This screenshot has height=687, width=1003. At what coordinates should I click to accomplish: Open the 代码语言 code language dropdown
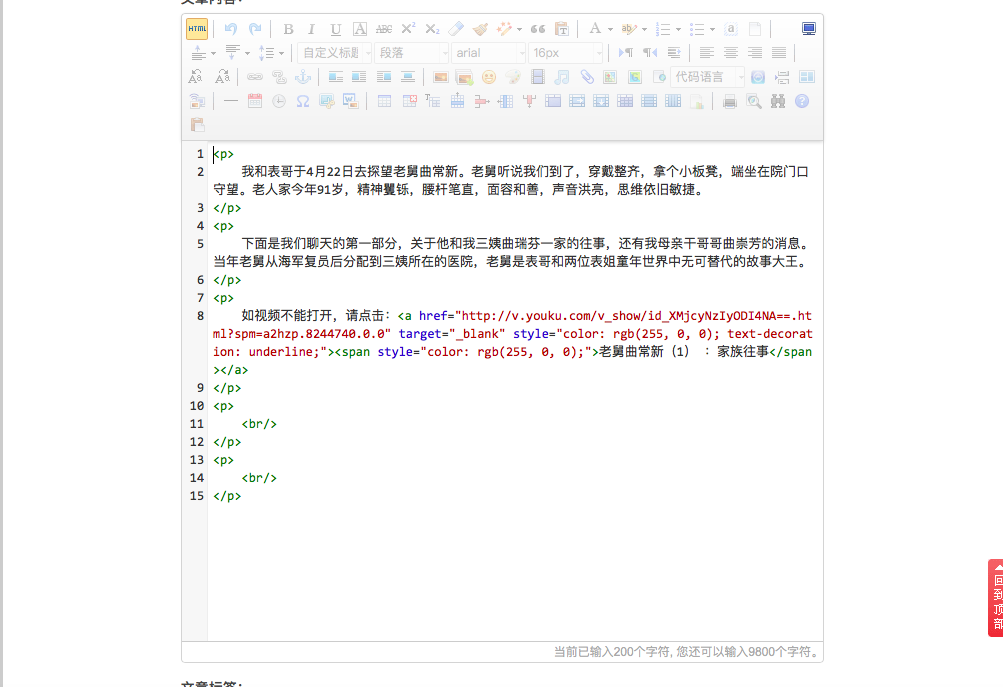[707, 77]
